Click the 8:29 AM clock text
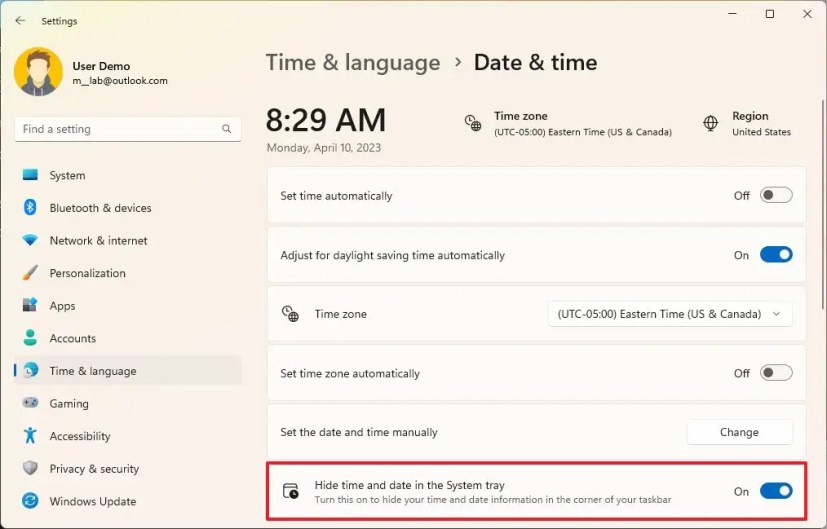 pyautogui.click(x=326, y=120)
